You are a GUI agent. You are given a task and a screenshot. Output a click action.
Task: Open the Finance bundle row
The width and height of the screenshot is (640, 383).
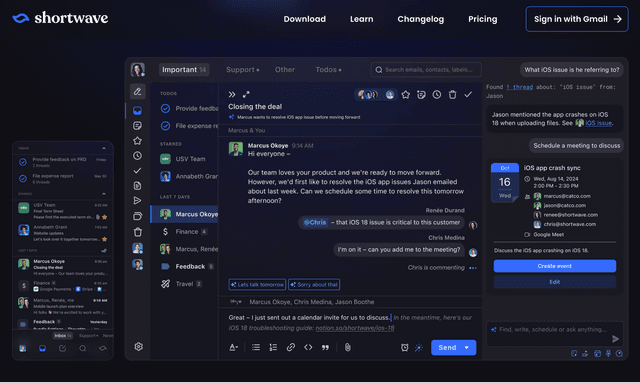pos(185,232)
